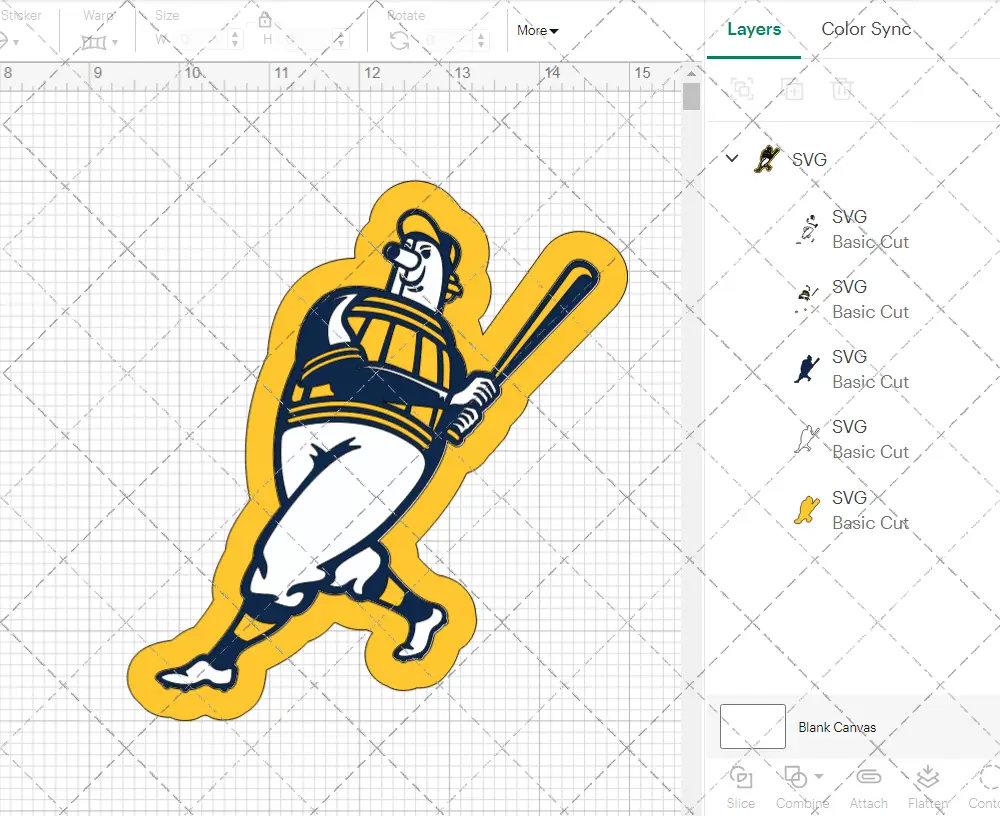Click the Group layers icon
Screen dimensions: 1000x816
point(742,89)
